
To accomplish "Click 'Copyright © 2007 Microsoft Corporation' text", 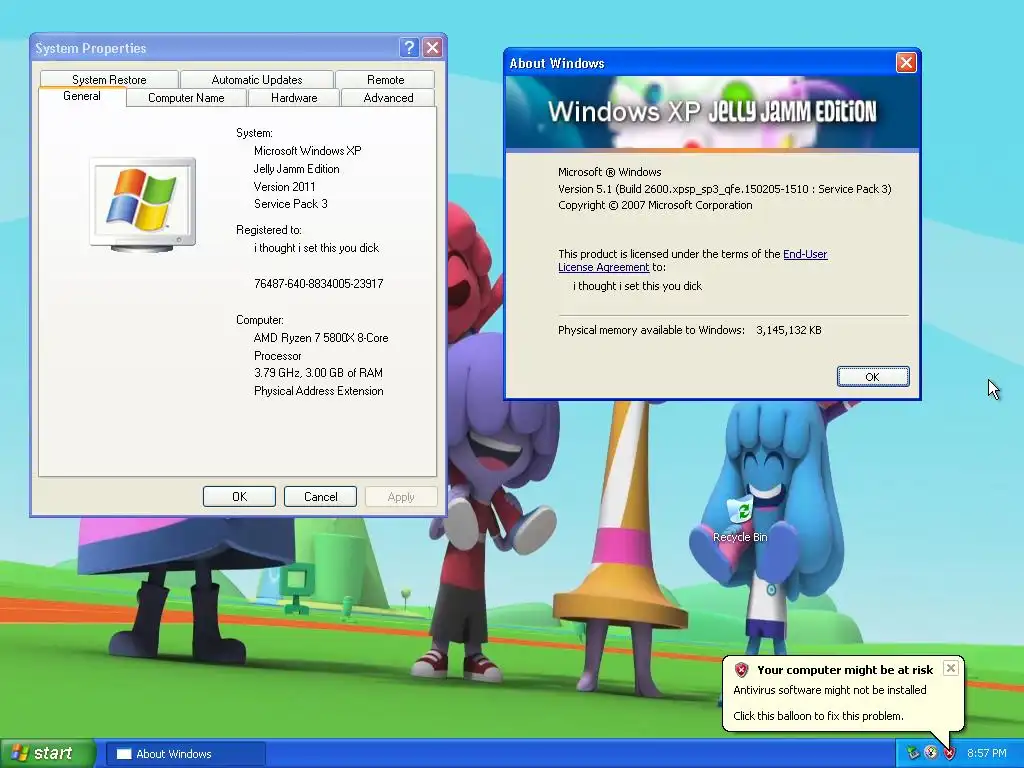I will [655, 205].
